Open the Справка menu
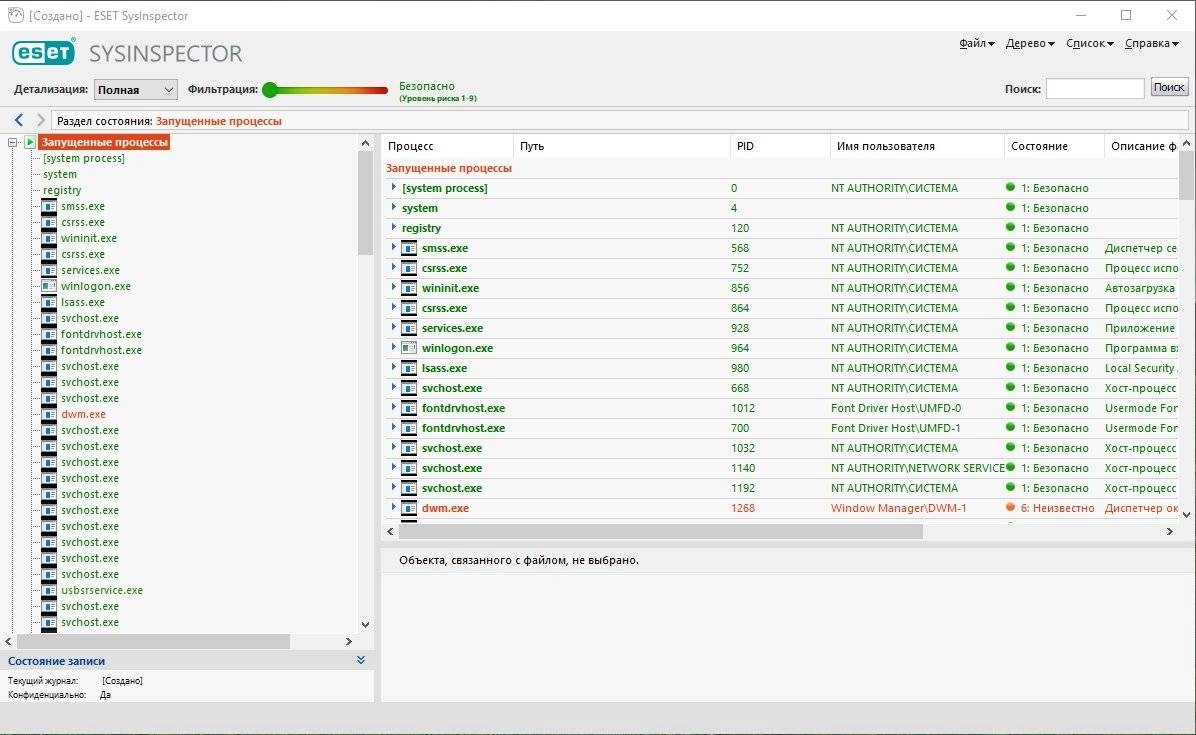This screenshot has height=735, width=1196. [x=1152, y=43]
